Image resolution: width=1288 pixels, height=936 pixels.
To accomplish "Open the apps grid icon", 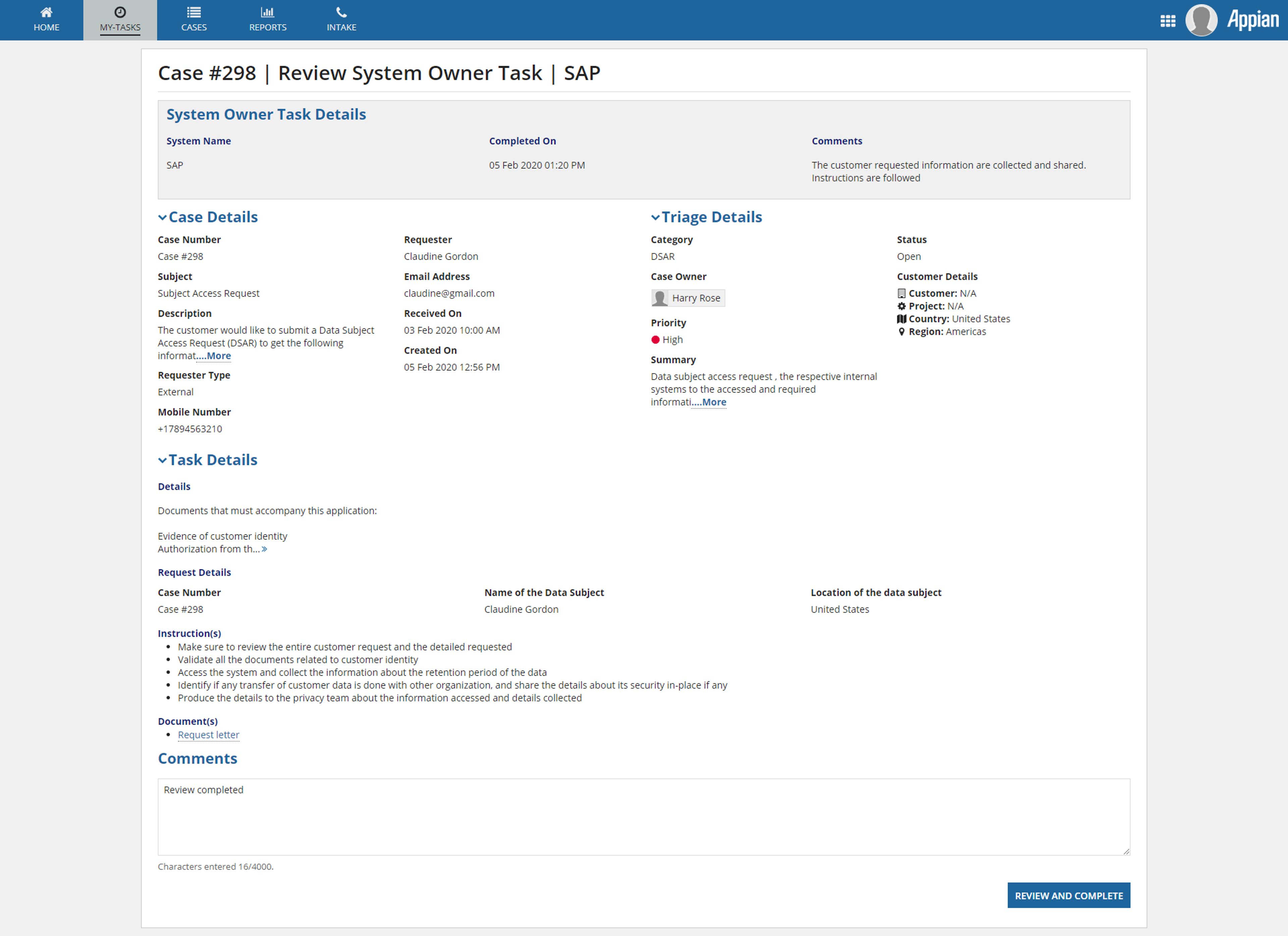I will coord(1168,21).
